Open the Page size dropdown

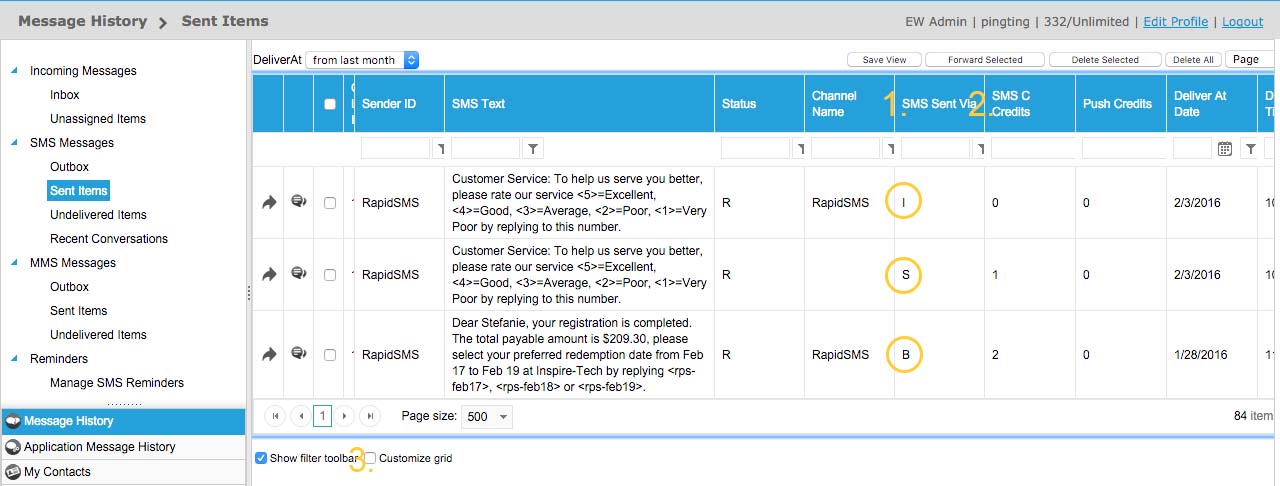coord(489,416)
